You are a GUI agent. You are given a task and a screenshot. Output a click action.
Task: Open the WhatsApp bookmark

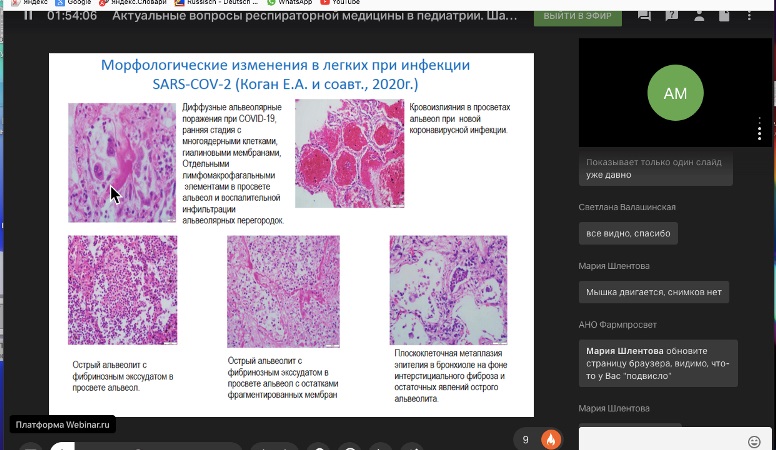tap(290, 2)
